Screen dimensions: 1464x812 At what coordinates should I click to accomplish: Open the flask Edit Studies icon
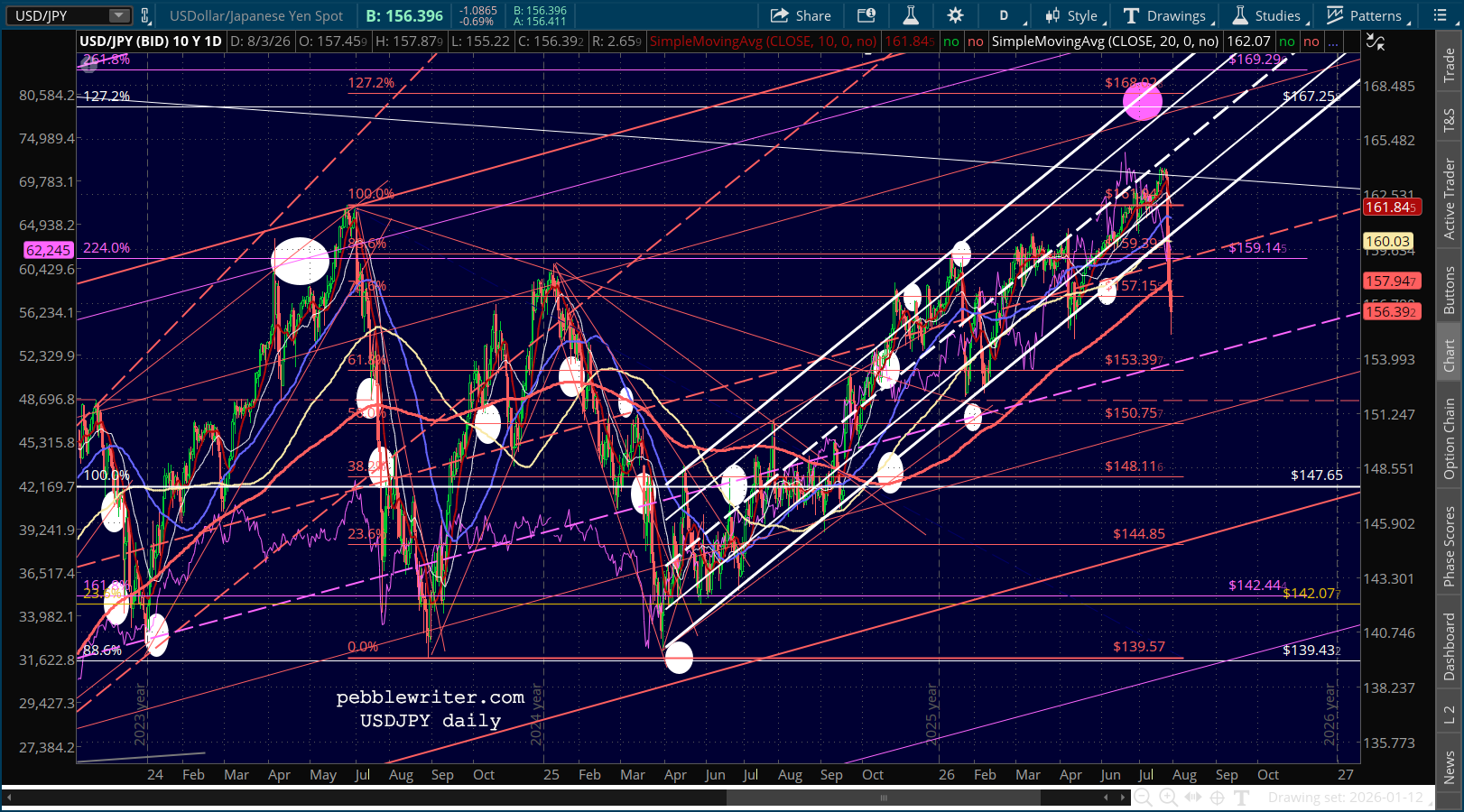point(910,15)
